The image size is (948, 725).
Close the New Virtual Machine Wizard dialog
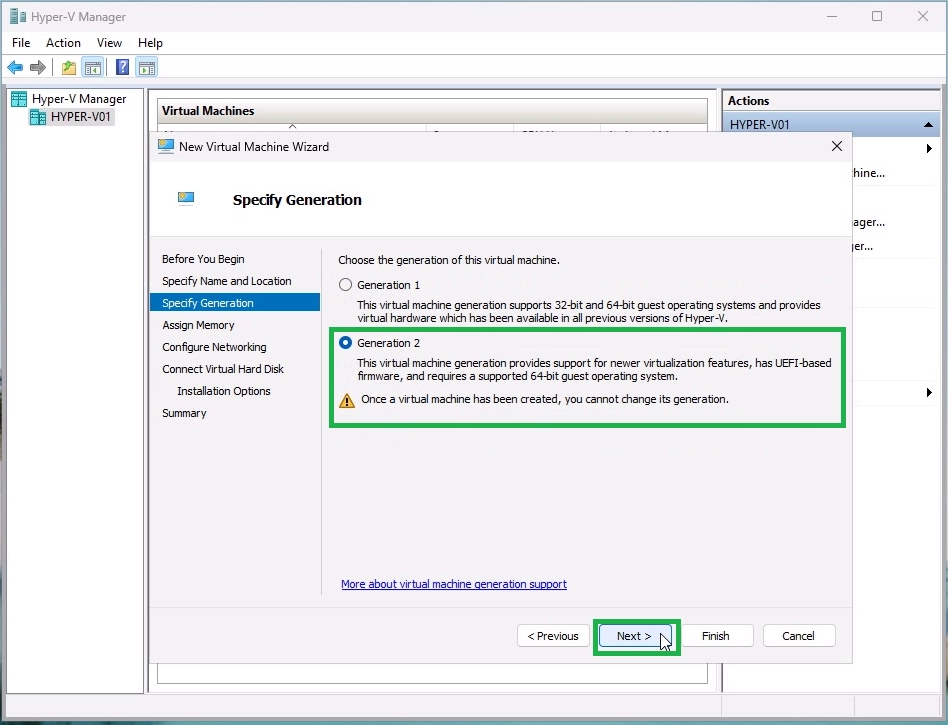(837, 146)
